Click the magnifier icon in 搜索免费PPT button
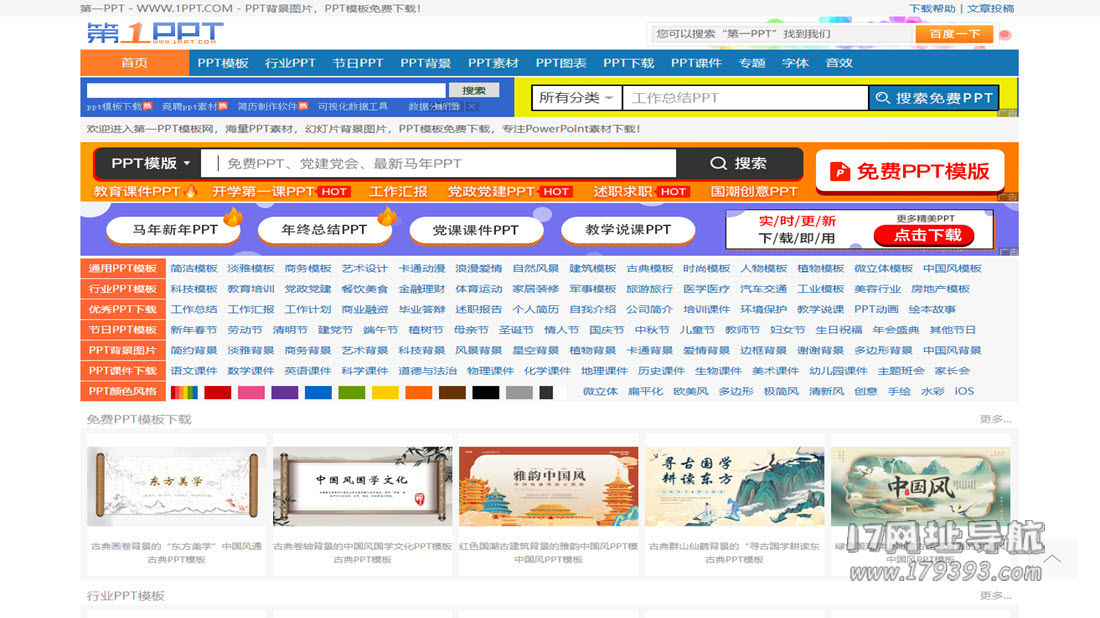This screenshot has width=1100, height=618. pyautogui.click(x=883, y=98)
